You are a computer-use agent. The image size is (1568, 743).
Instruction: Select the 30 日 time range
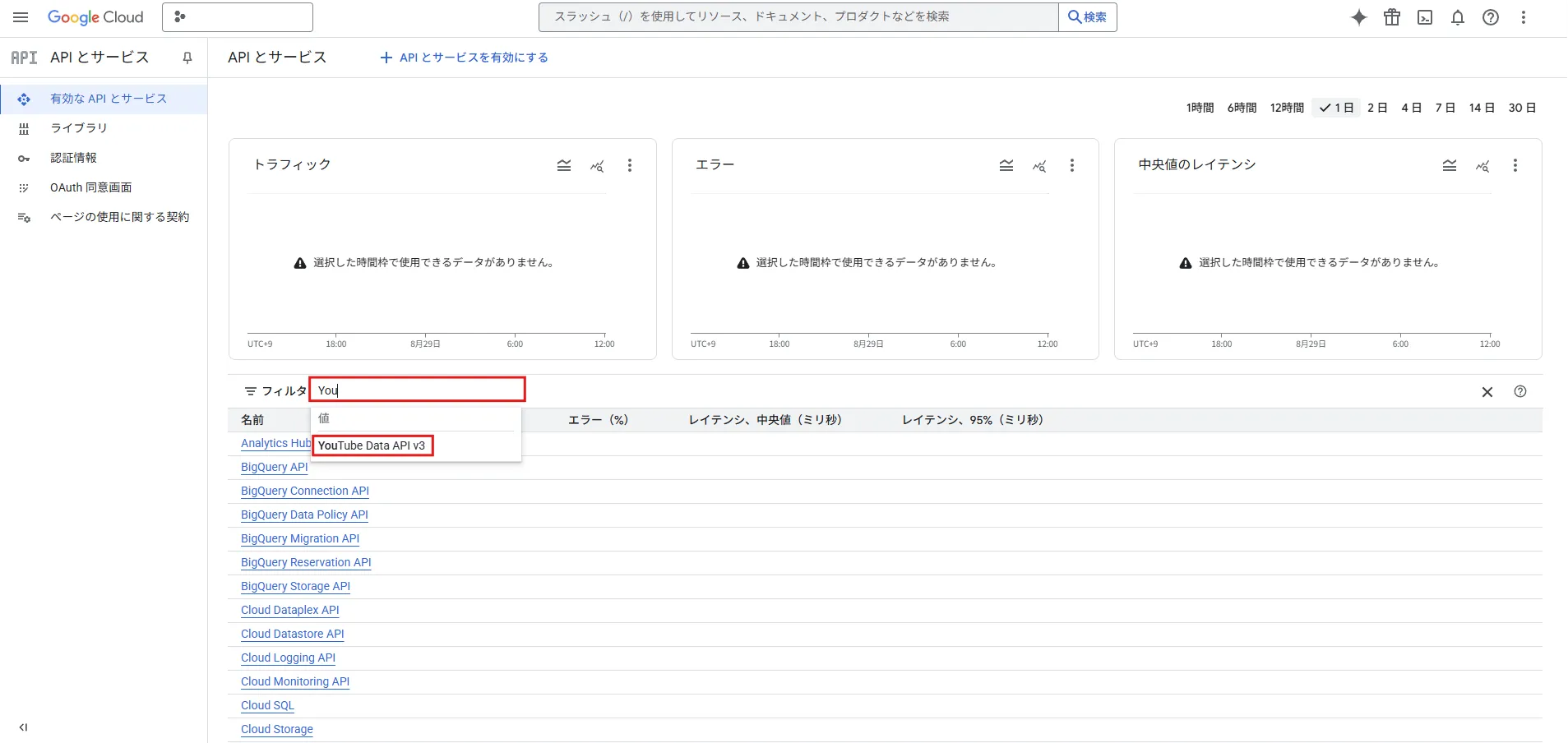pyautogui.click(x=1522, y=108)
